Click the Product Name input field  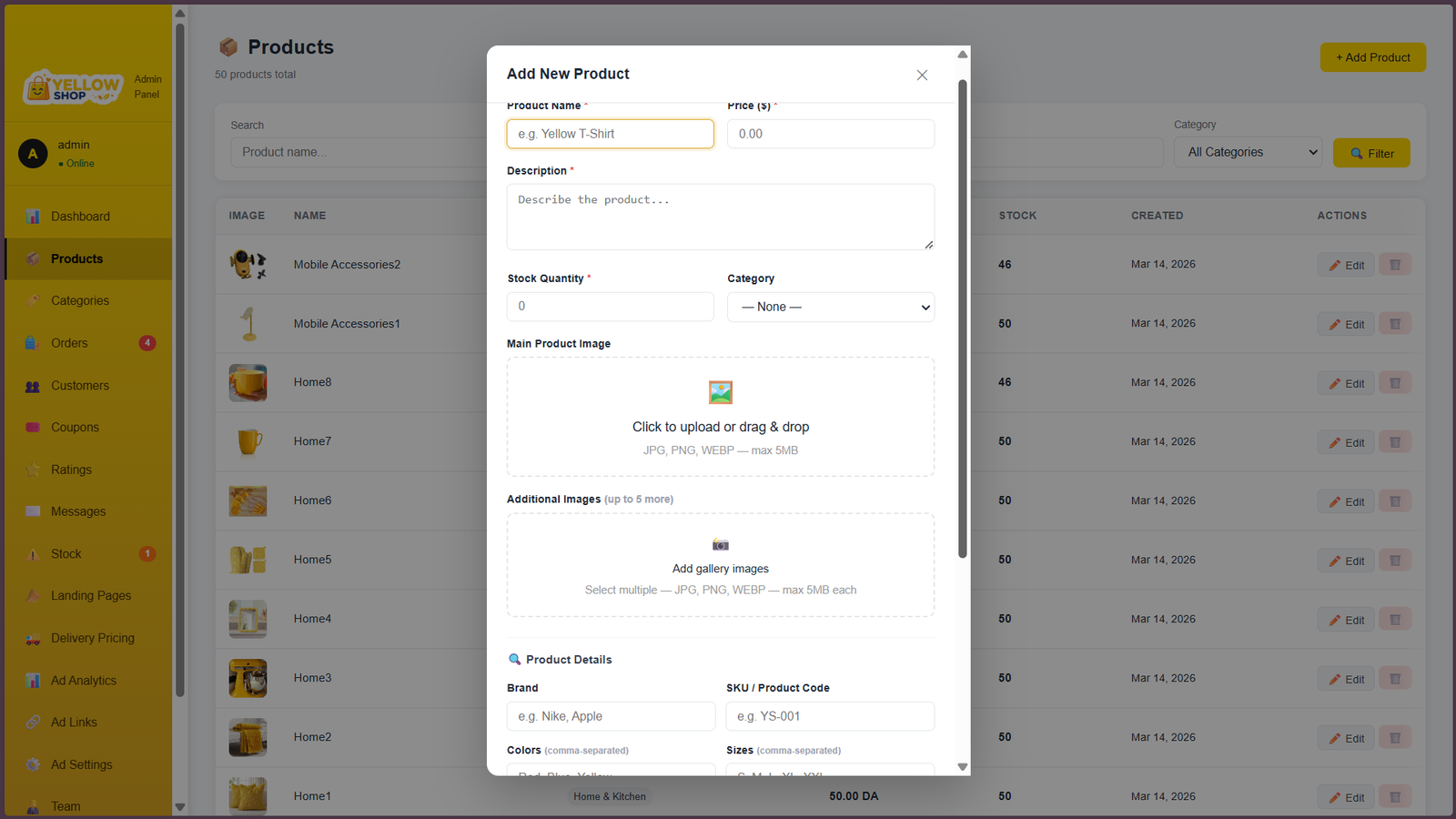coord(610,134)
